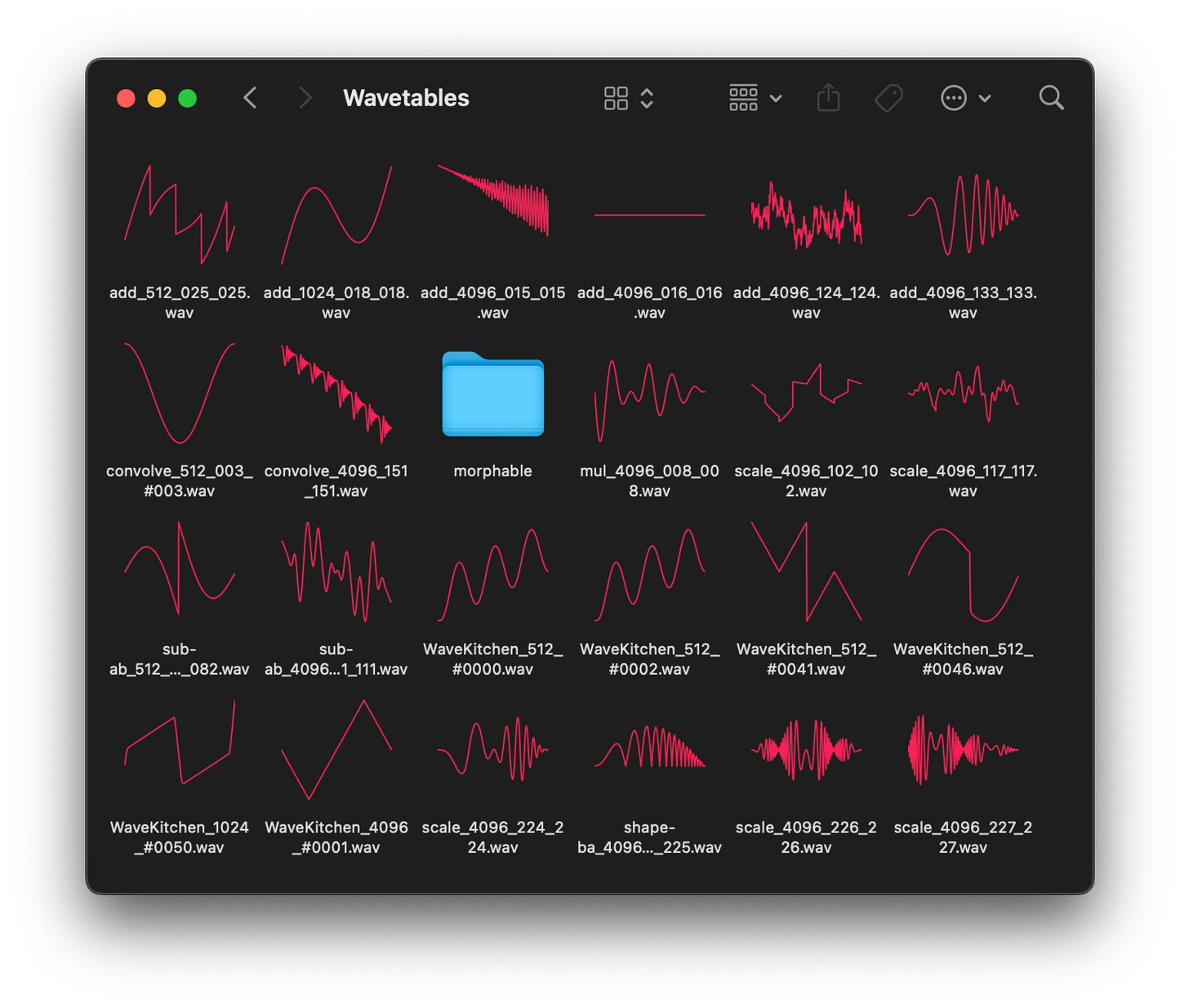Image resolution: width=1180 pixels, height=1008 pixels.
Task: Select the mul_4096_008_008.wav thumbnail
Action: click(x=649, y=394)
